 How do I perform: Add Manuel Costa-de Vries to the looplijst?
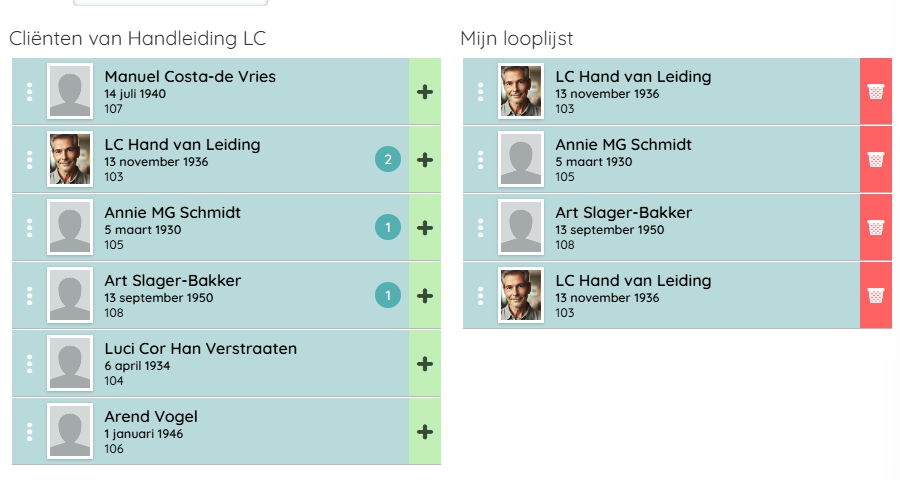tap(425, 92)
